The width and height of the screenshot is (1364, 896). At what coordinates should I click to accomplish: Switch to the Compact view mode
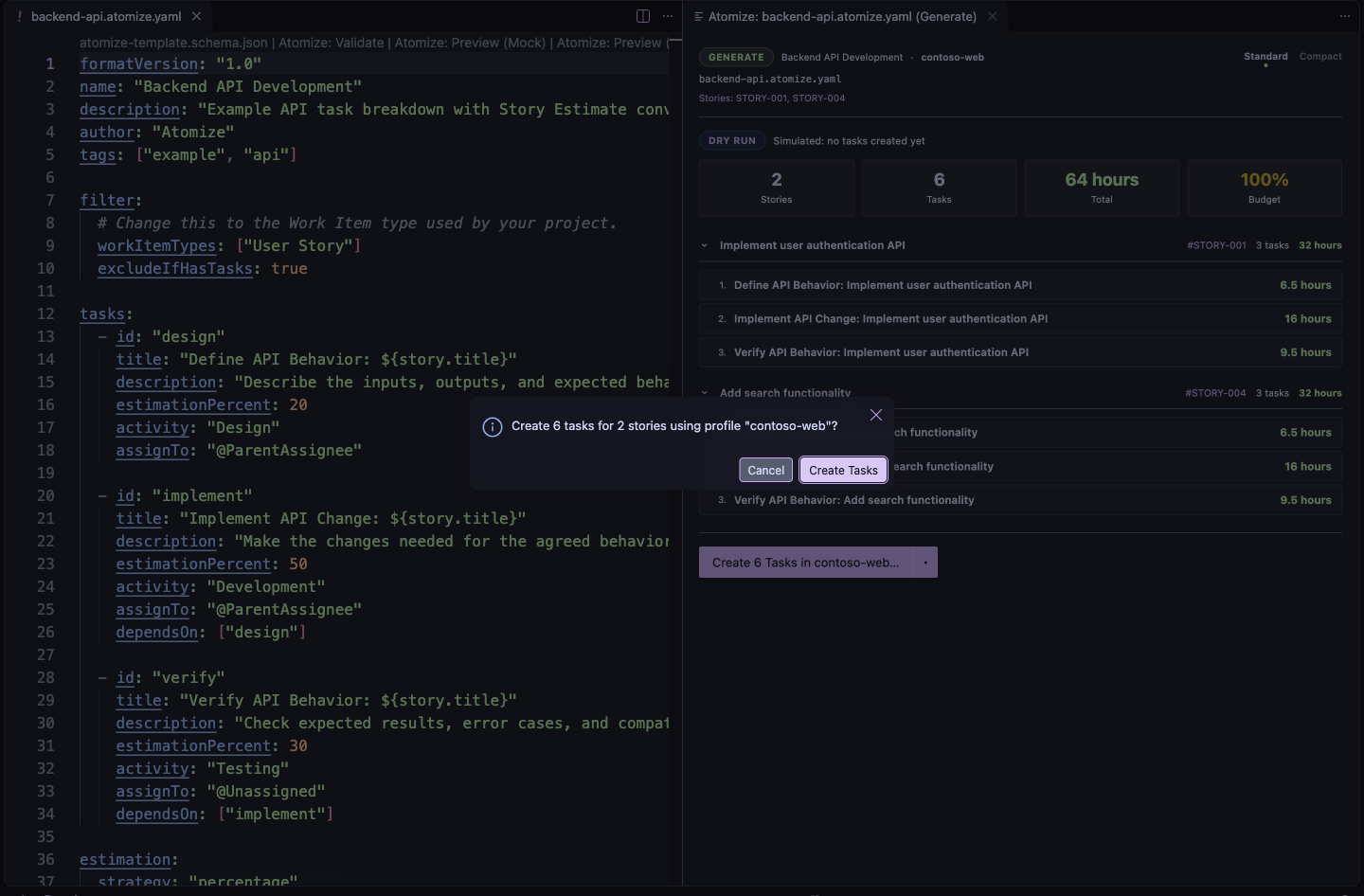[x=1320, y=57]
